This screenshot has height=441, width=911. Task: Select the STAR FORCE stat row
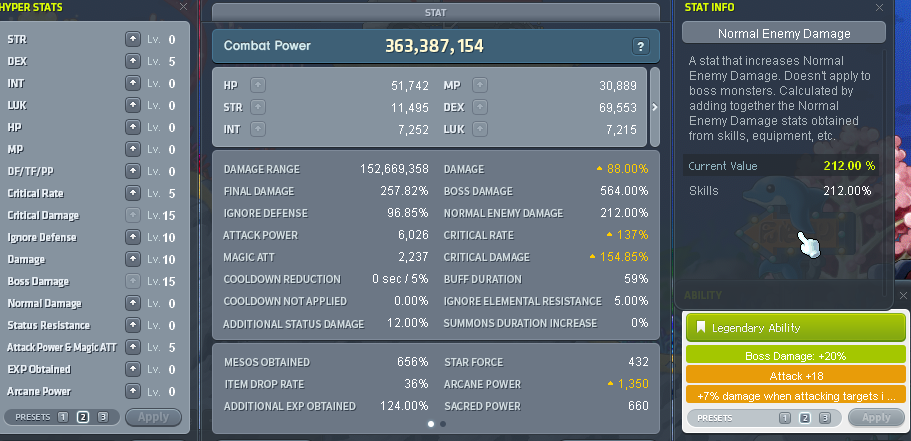click(546, 362)
